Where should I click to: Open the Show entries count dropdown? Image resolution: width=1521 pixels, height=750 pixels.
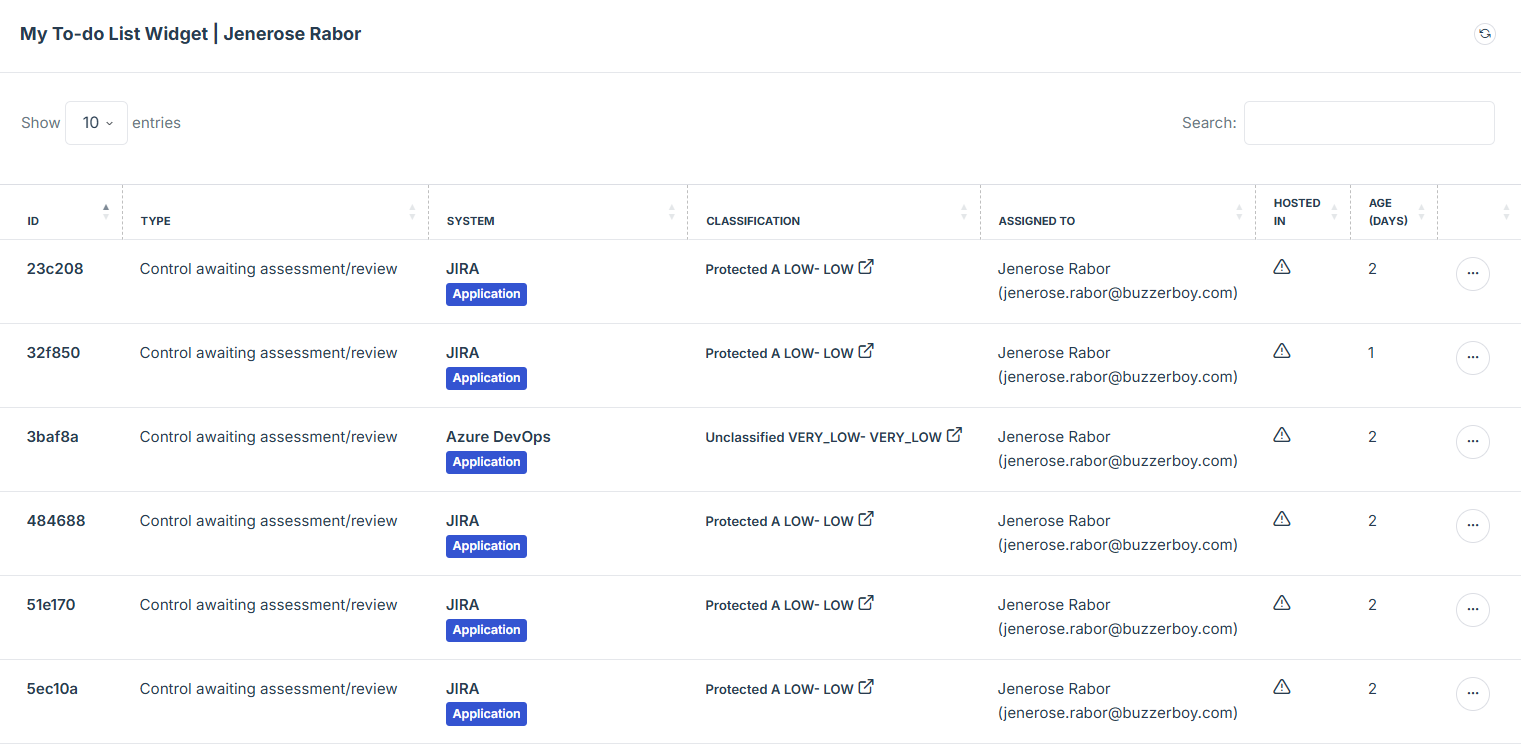pos(96,123)
